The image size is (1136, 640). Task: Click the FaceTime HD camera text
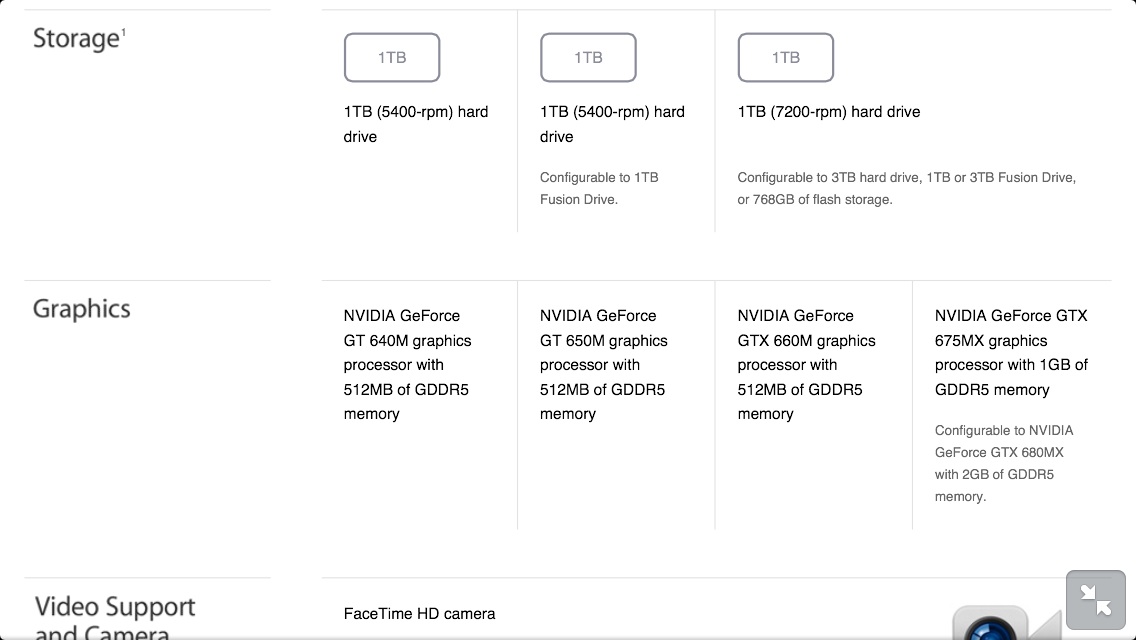[x=419, y=614]
